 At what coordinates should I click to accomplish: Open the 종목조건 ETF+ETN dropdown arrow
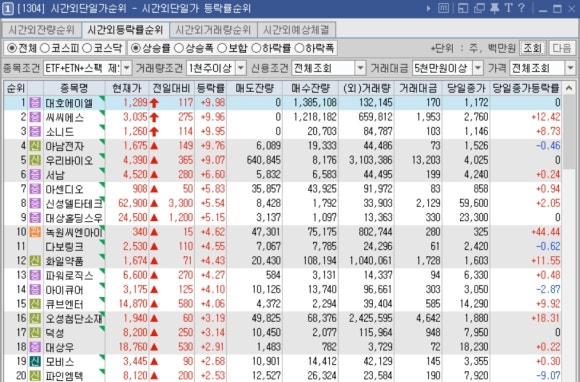pyautogui.click(x=127, y=68)
